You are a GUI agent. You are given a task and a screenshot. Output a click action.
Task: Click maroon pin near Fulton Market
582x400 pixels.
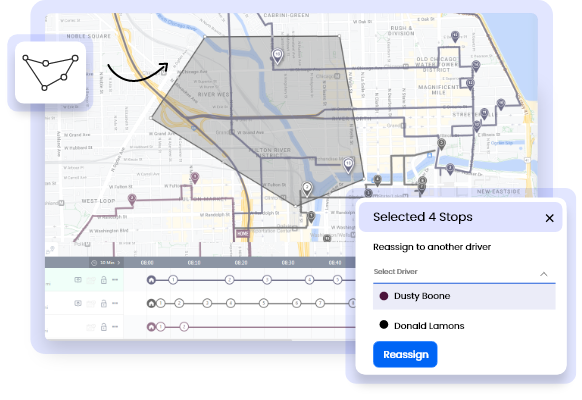point(195,178)
